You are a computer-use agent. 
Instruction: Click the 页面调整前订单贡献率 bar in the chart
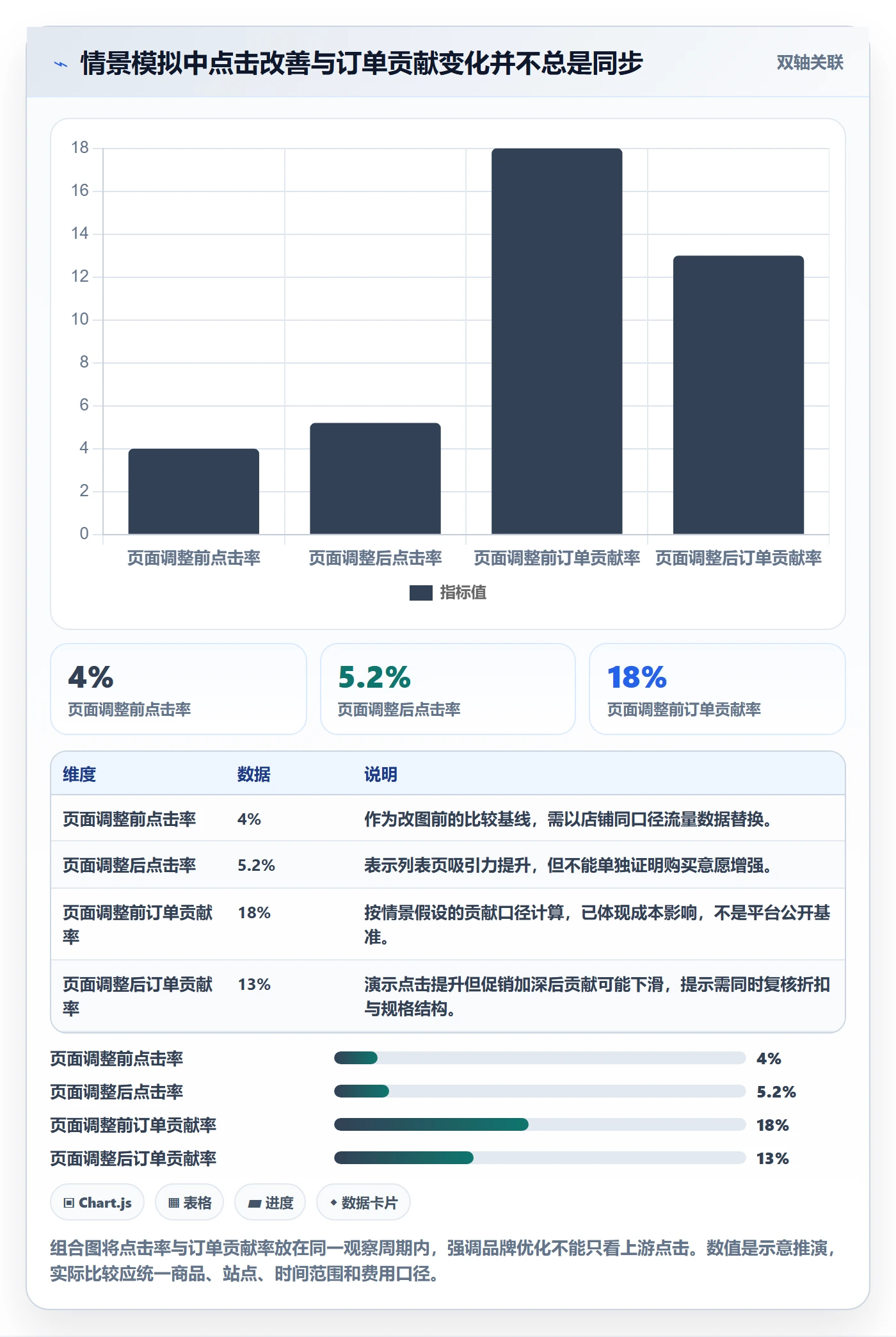[557, 341]
